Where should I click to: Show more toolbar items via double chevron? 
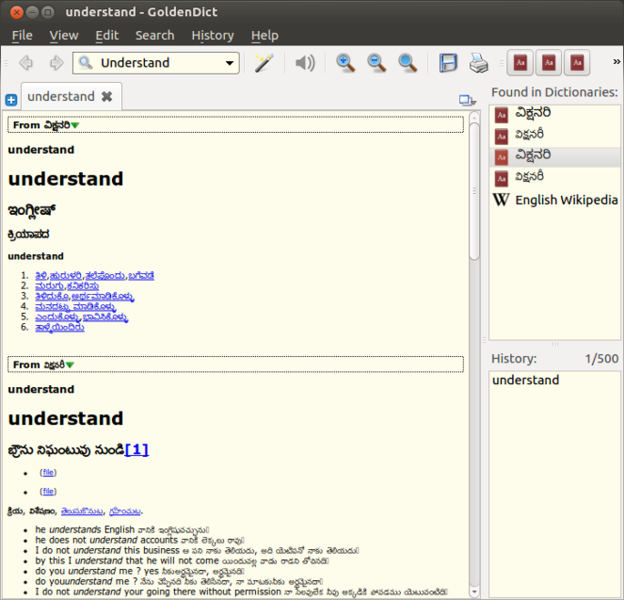point(616,62)
